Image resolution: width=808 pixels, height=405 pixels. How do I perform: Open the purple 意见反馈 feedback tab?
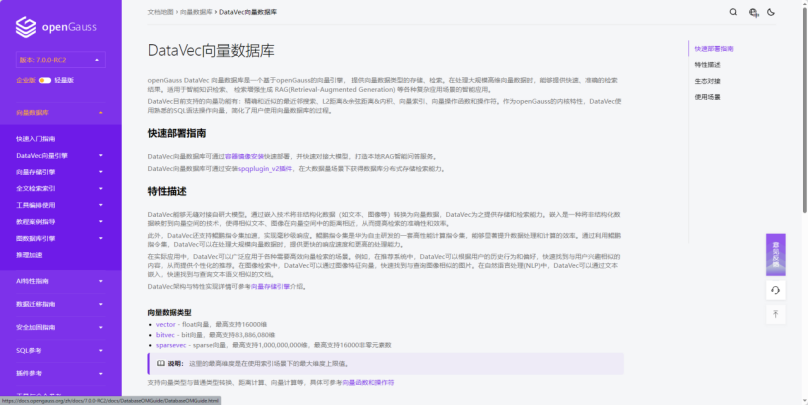(x=776, y=255)
